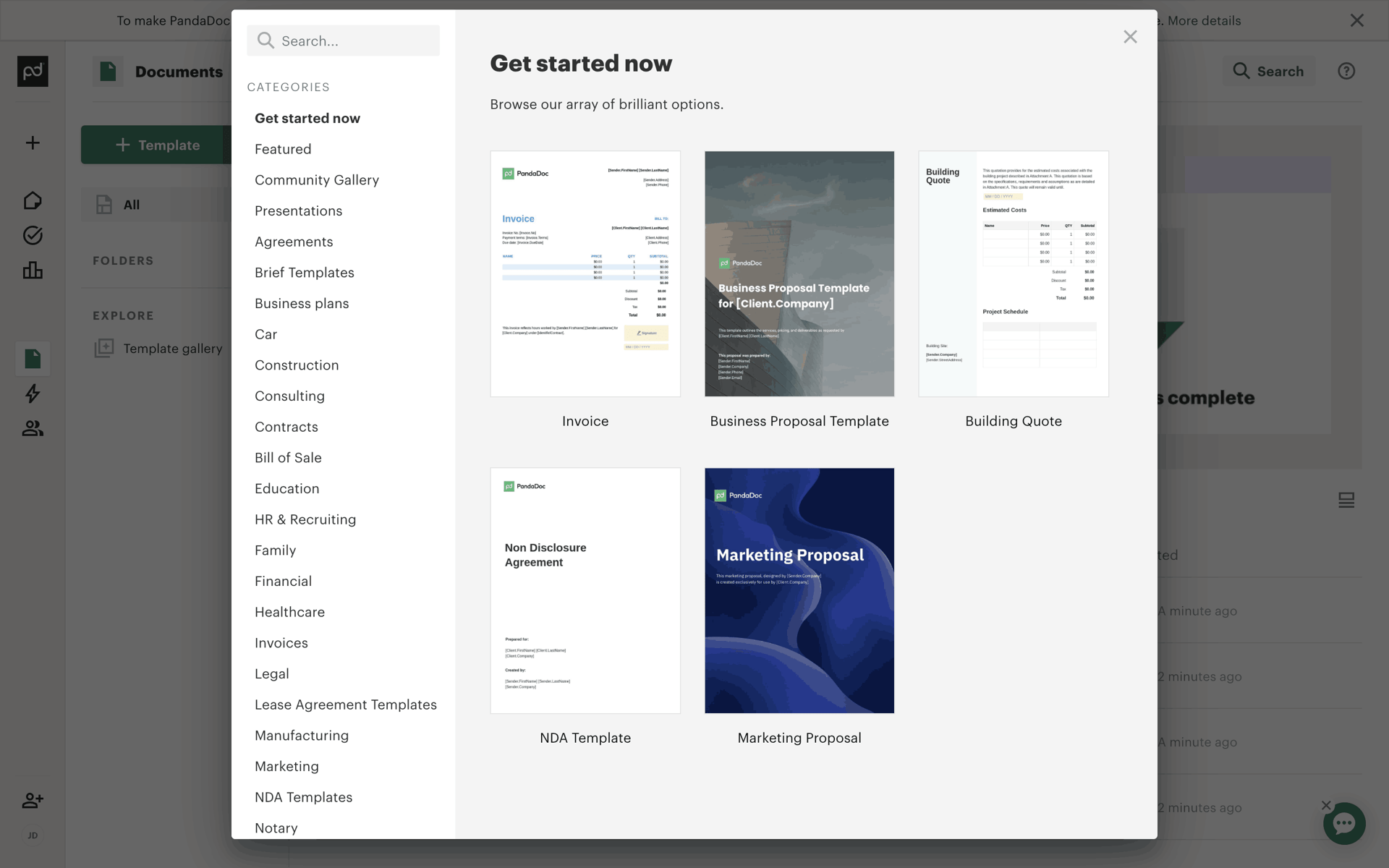This screenshot has height=868, width=1389.
Task: Click the invite user icon at bottom
Action: click(33, 800)
